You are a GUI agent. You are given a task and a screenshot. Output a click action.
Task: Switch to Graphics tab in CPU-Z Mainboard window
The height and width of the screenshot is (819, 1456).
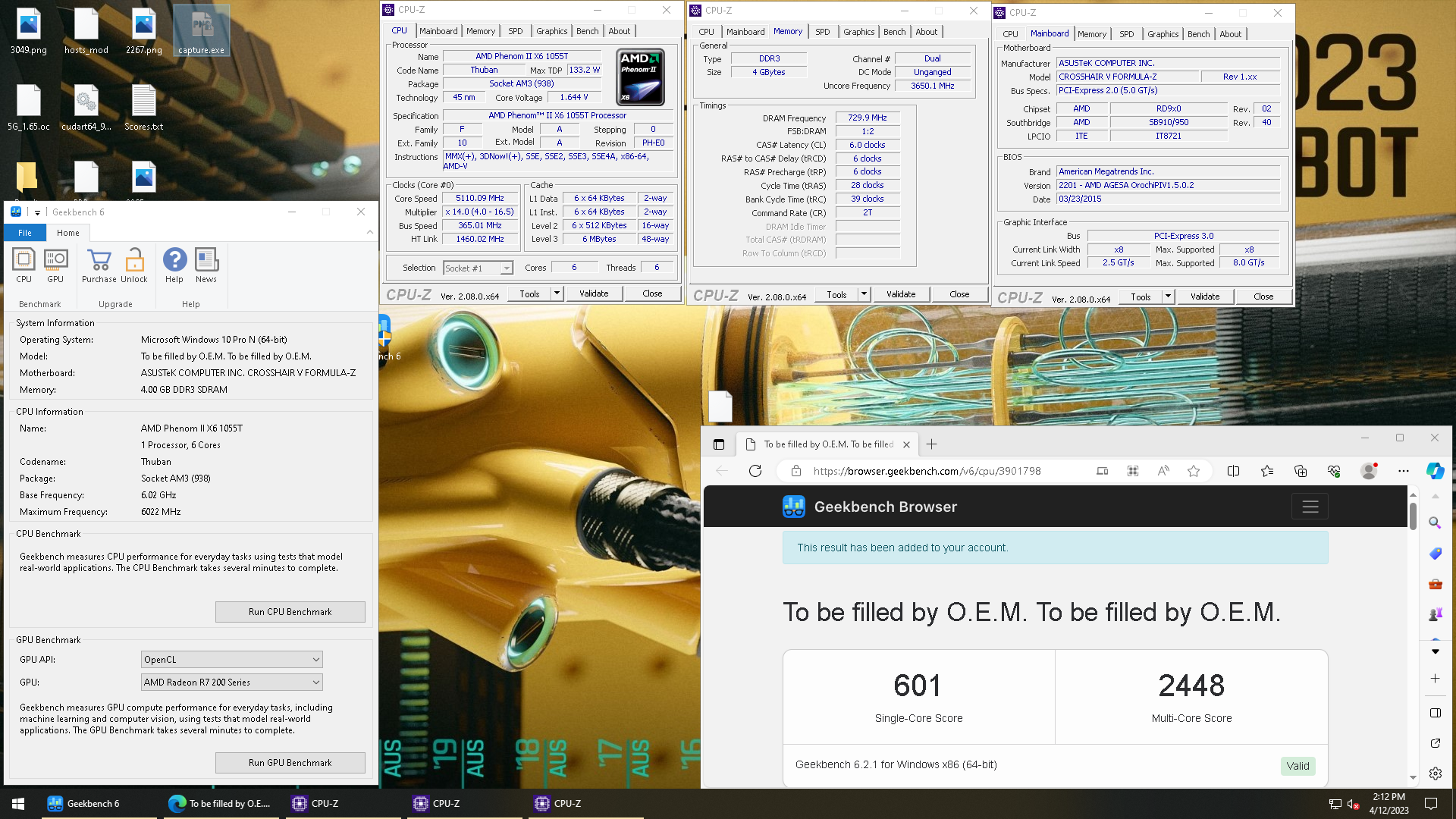coord(1163,34)
